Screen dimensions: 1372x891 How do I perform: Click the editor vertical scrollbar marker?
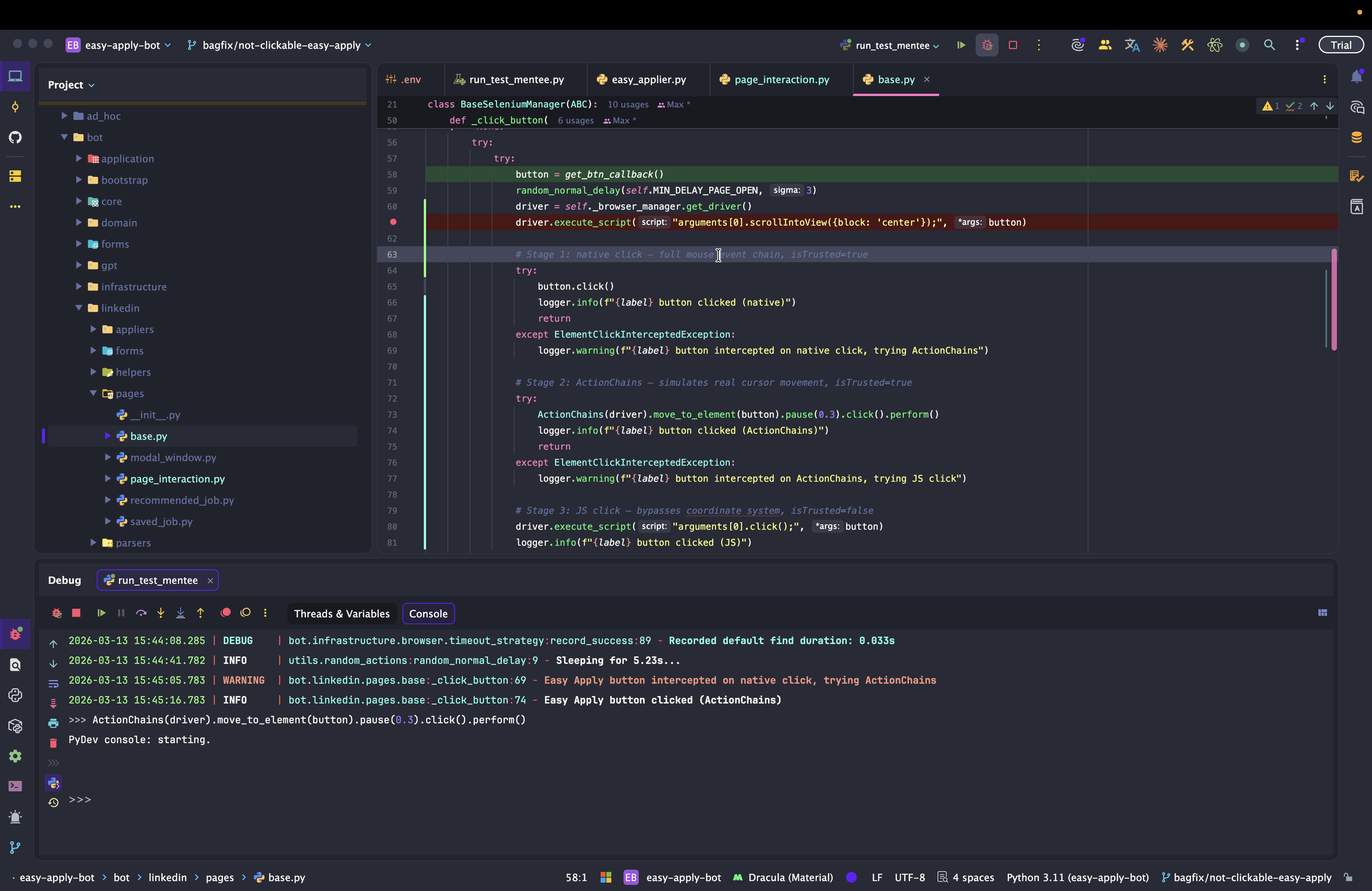(x=1334, y=300)
